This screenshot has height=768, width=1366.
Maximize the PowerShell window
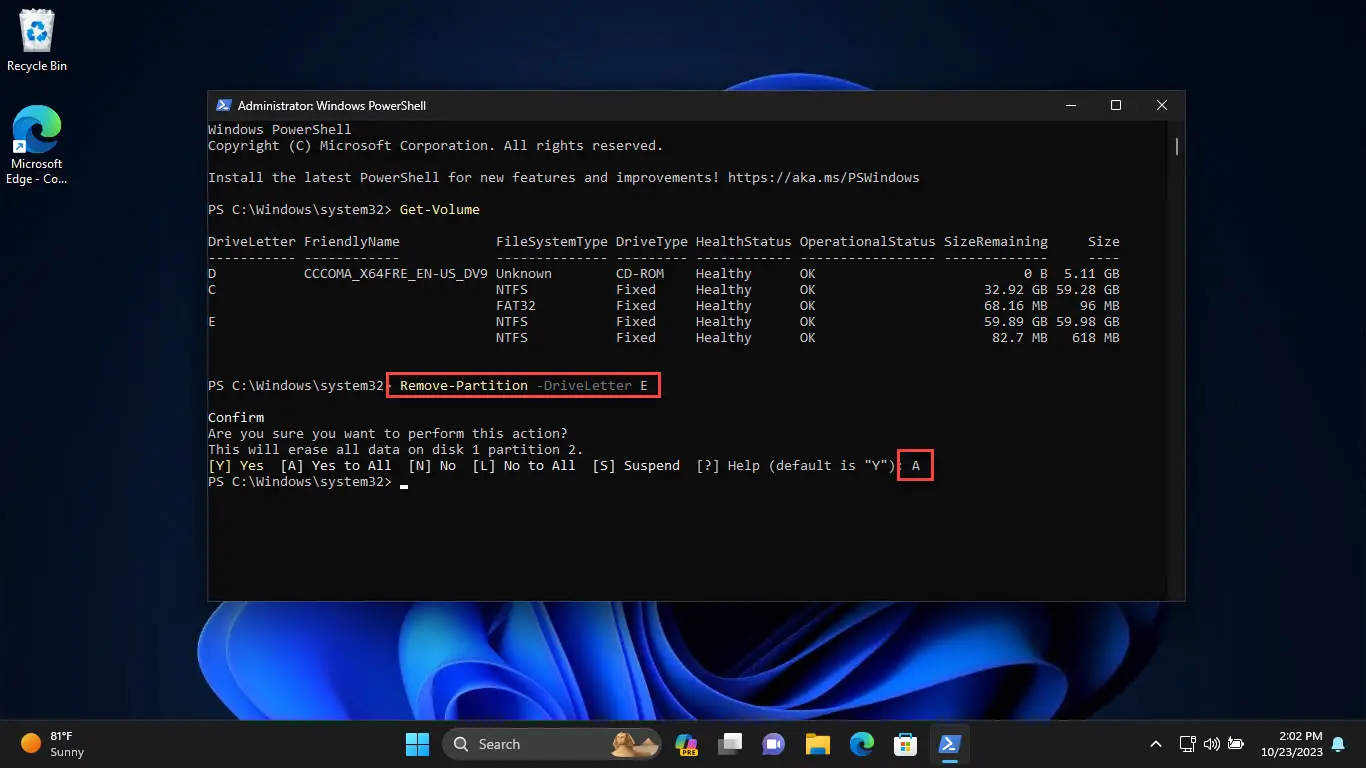(x=1116, y=105)
